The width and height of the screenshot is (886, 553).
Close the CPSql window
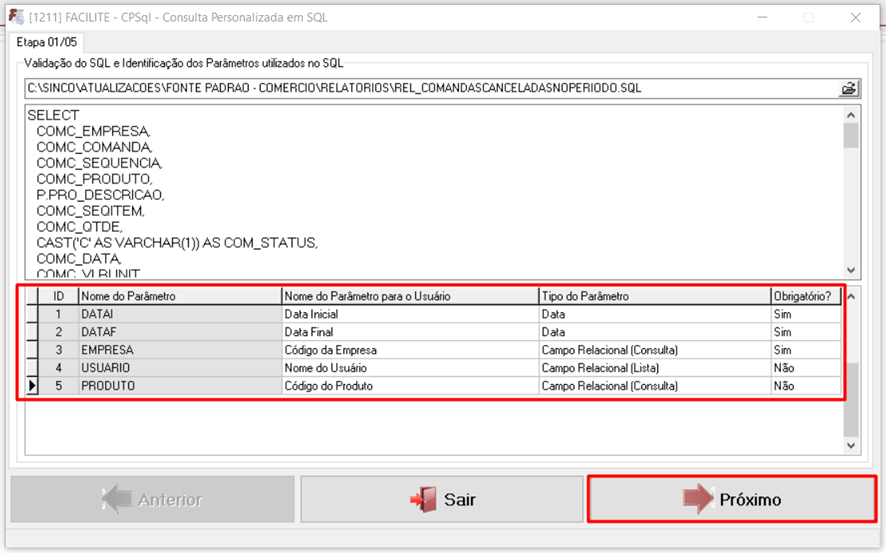[855, 18]
